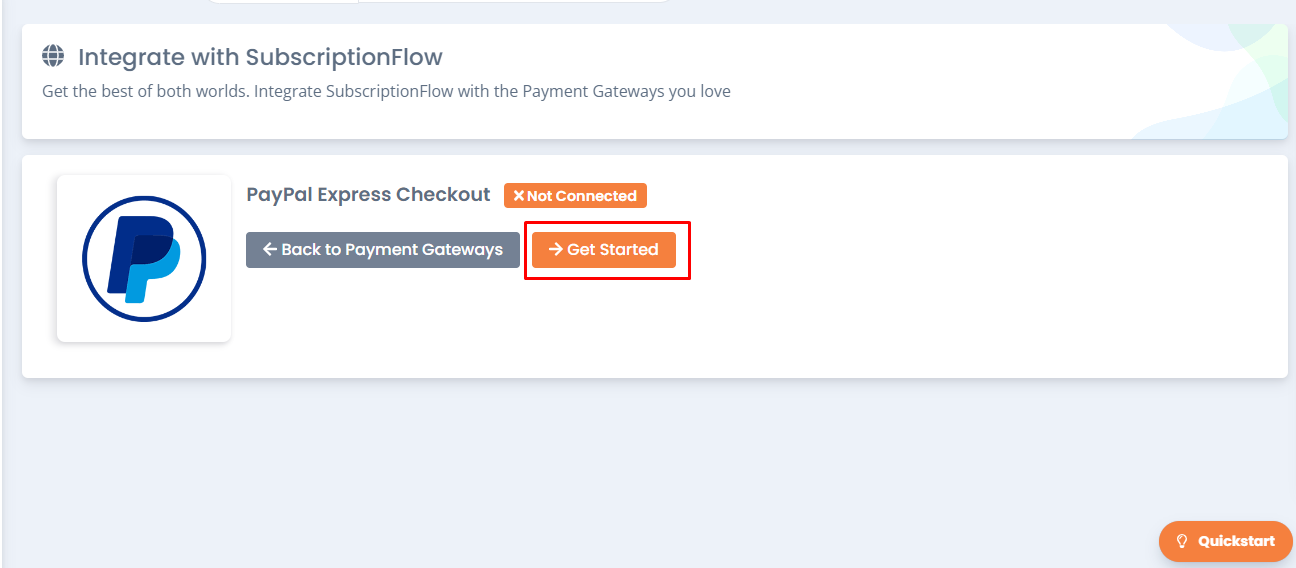Click the left arrow in Back button
The image size is (1296, 568).
(x=269, y=249)
